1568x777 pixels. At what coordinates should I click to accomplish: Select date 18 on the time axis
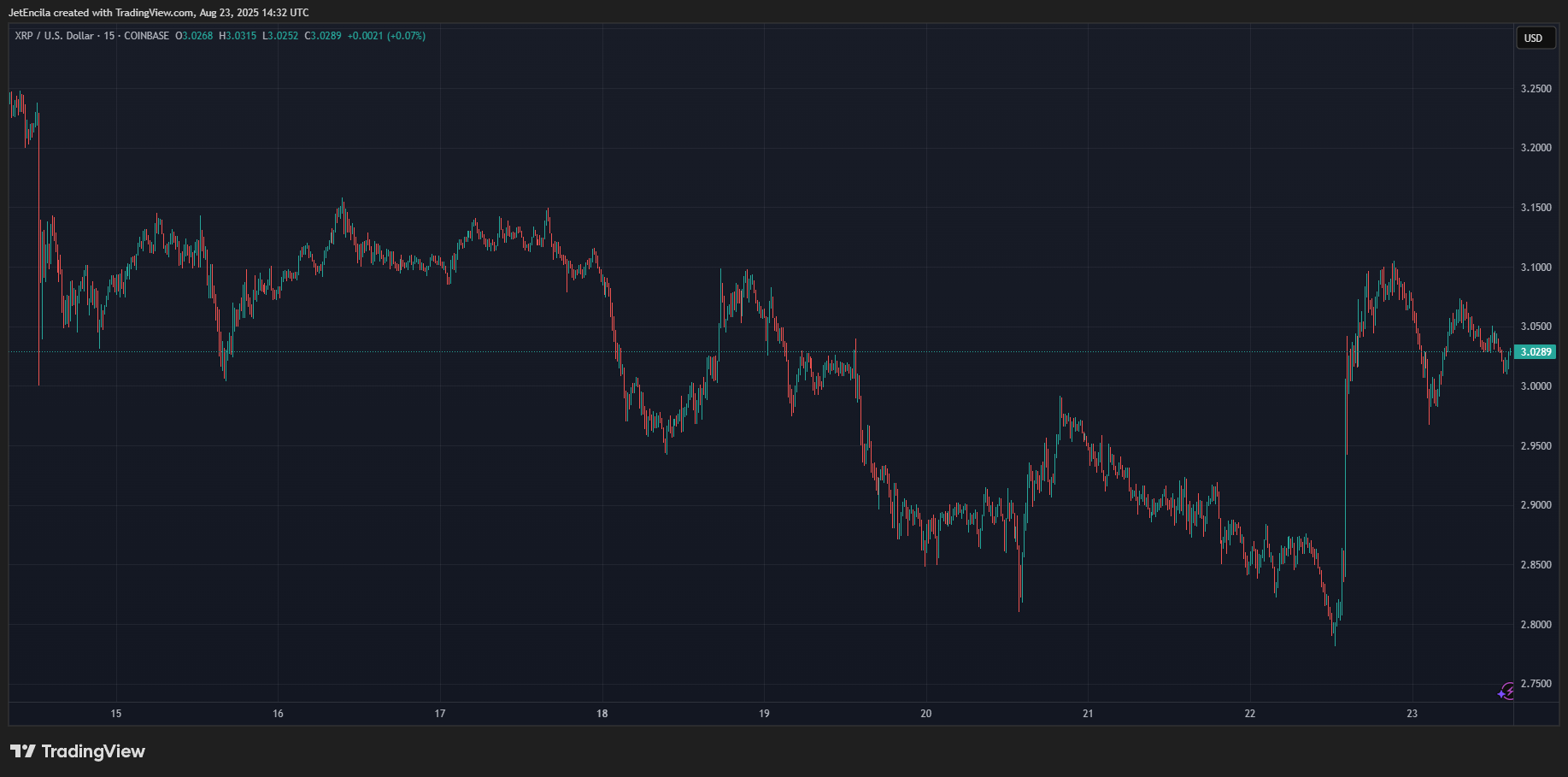tap(602, 714)
